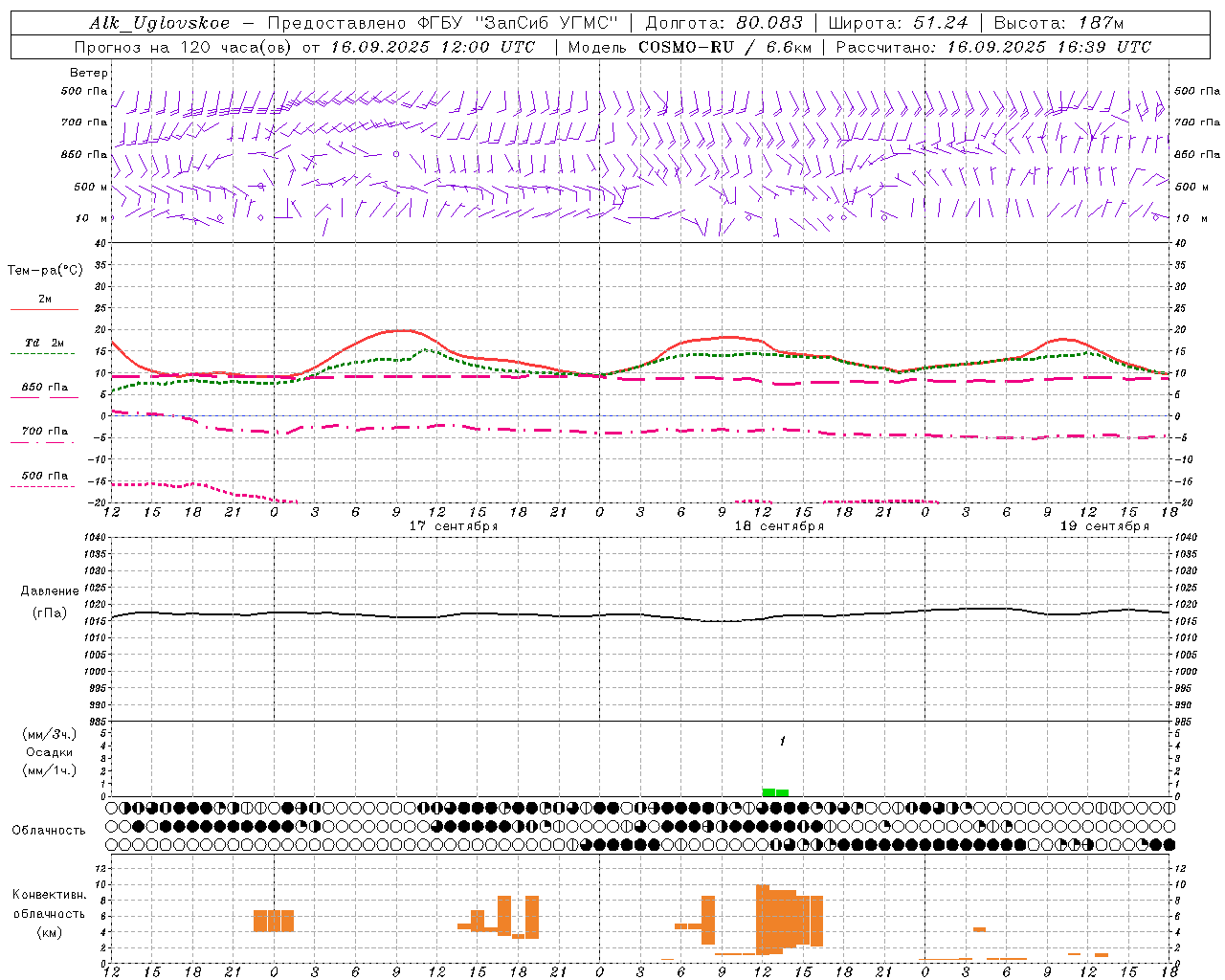Click the Рассчитано: 16.09.2025 16:39 UTC text
This screenshot has height=980, width=1225.
(993, 47)
